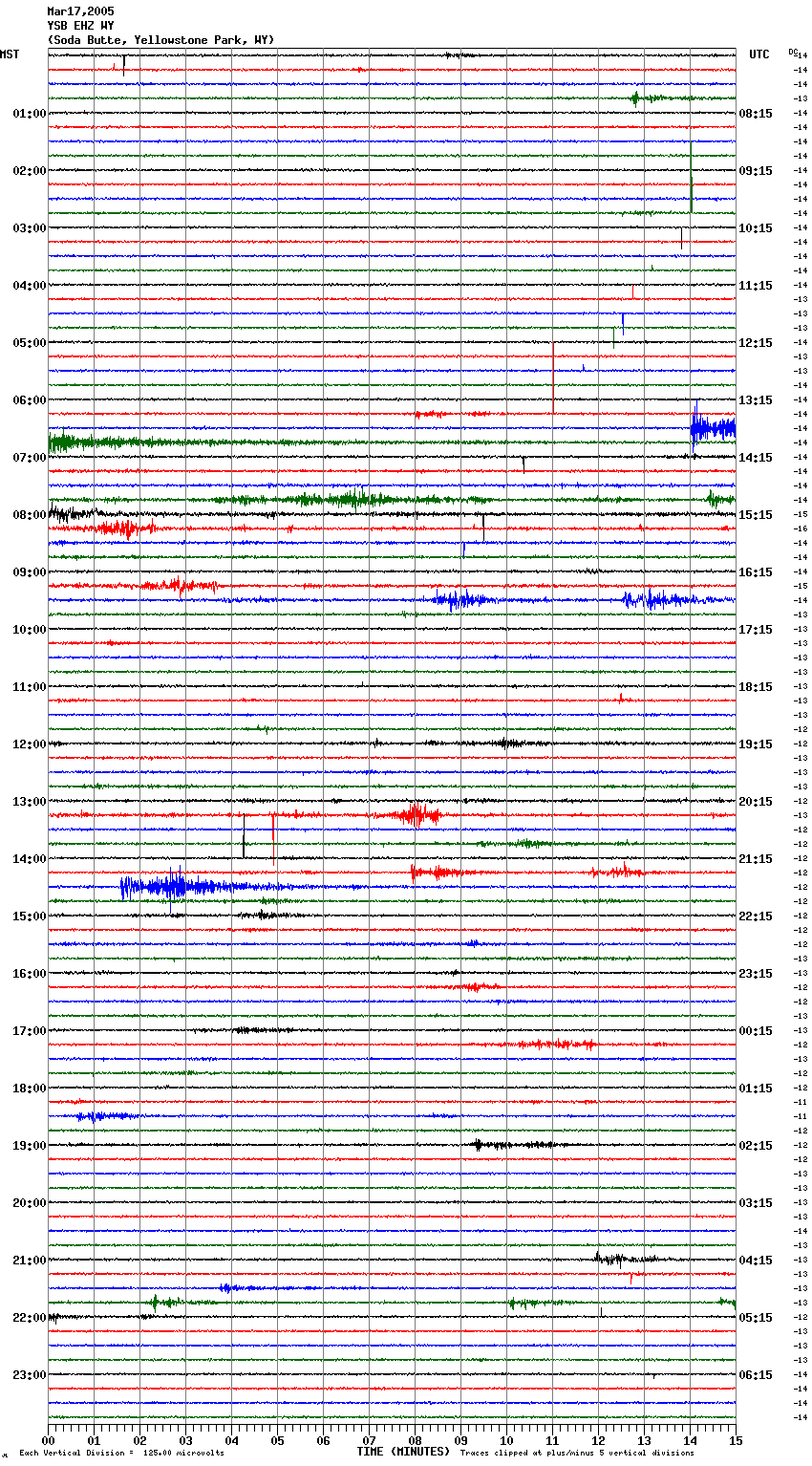Click the '18:00' MST time label
The height and width of the screenshot is (1466, 812).
(x=29, y=1089)
